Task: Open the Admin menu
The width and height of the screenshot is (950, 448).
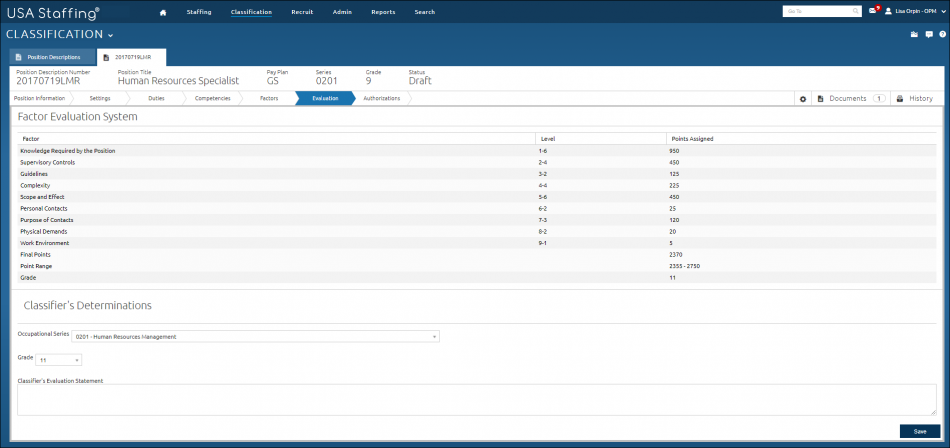Action: [342, 12]
